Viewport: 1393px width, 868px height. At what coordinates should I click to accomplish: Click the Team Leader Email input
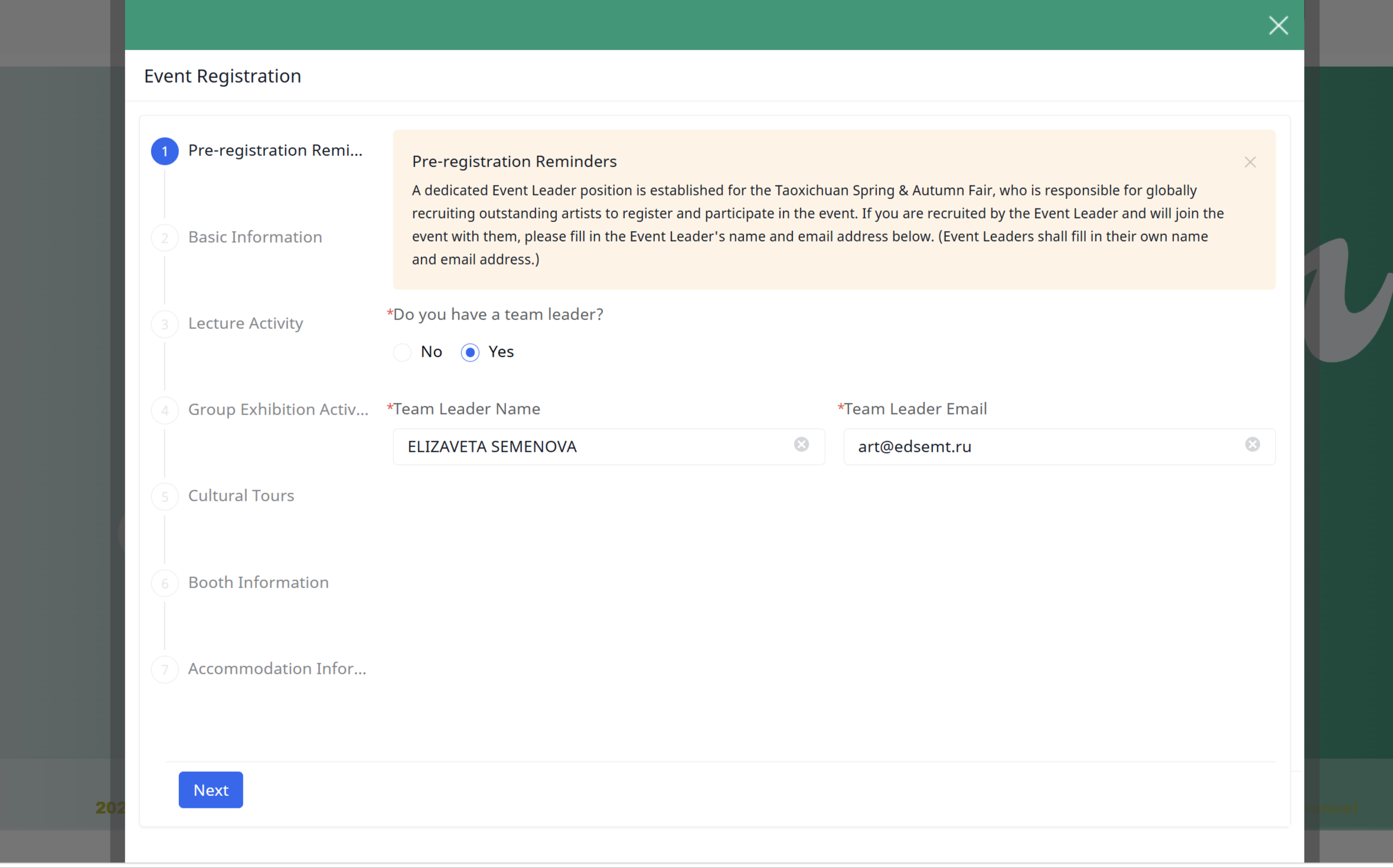(x=1059, y=446)
